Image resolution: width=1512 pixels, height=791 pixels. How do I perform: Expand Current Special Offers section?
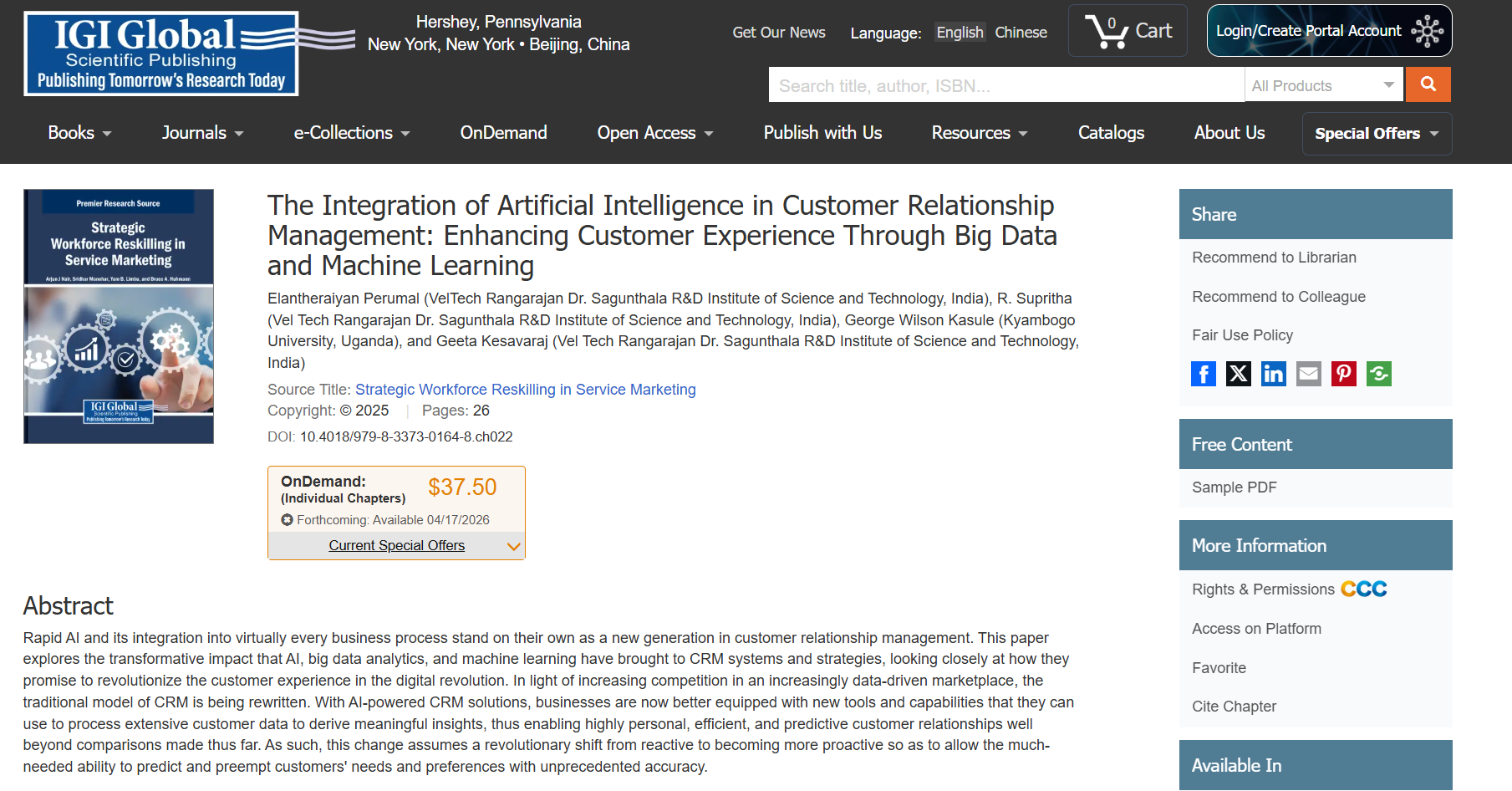(x=397, y=546)
